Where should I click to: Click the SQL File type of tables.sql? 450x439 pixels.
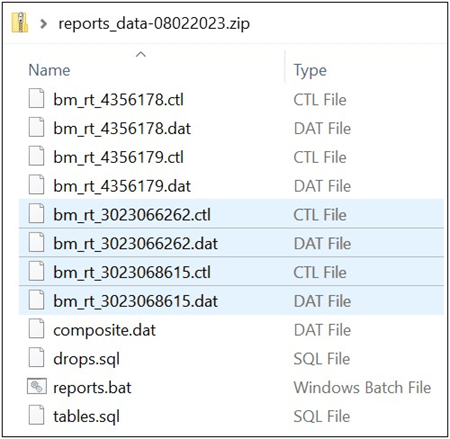(x=322, y=417)
